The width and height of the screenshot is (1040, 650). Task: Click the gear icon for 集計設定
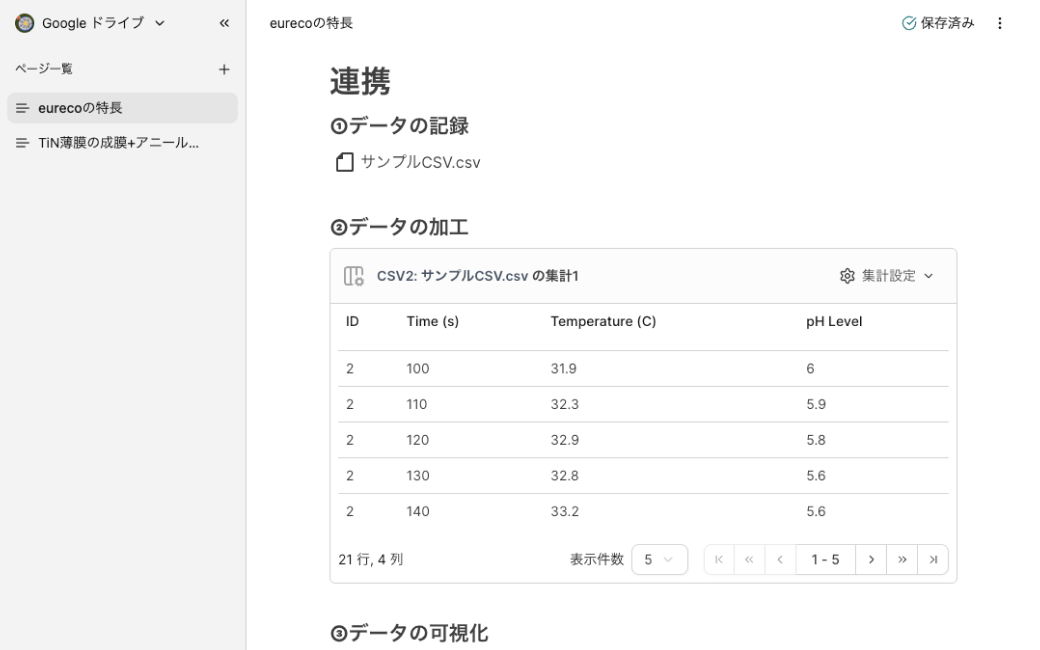tap(847, 276)
